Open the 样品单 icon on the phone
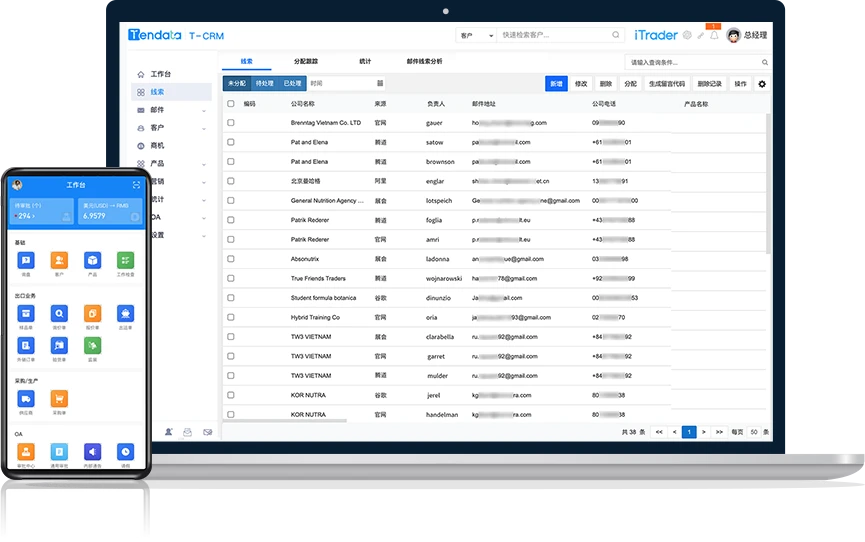This screenshot has height=542, width=865. pyautogui.click(x=26, y=313)
